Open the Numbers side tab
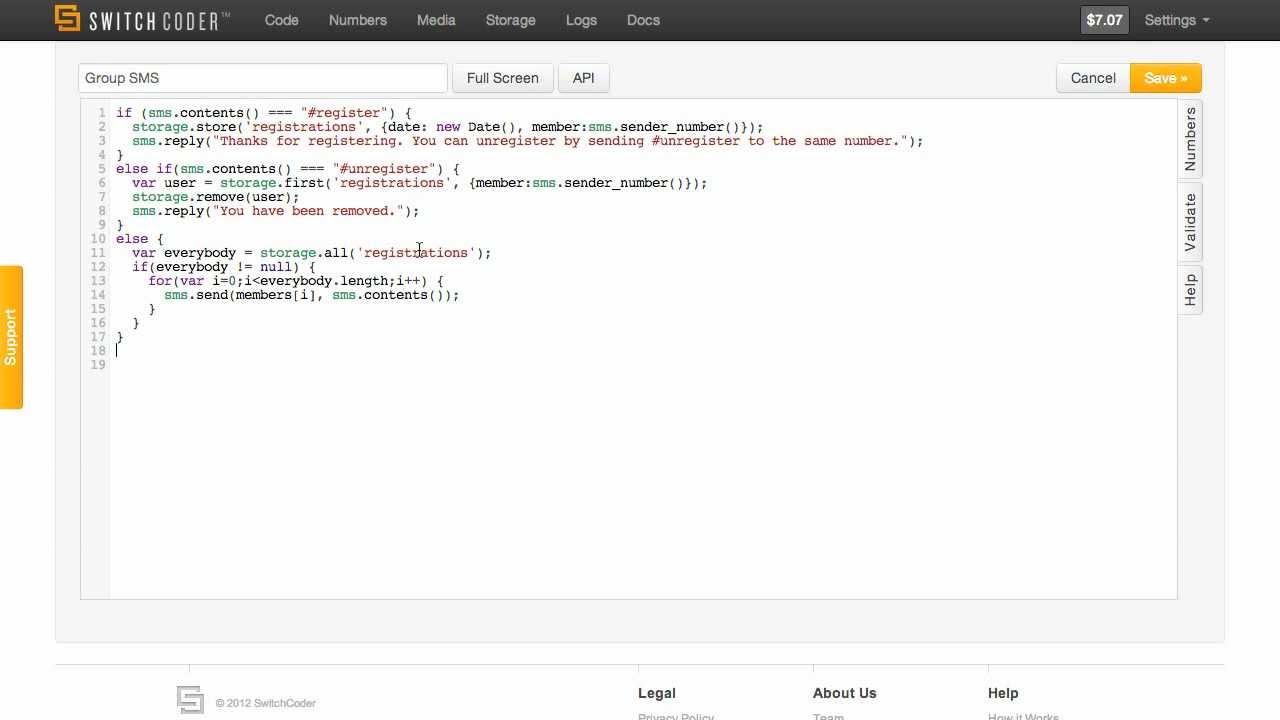 click(x=1190, y=139)
